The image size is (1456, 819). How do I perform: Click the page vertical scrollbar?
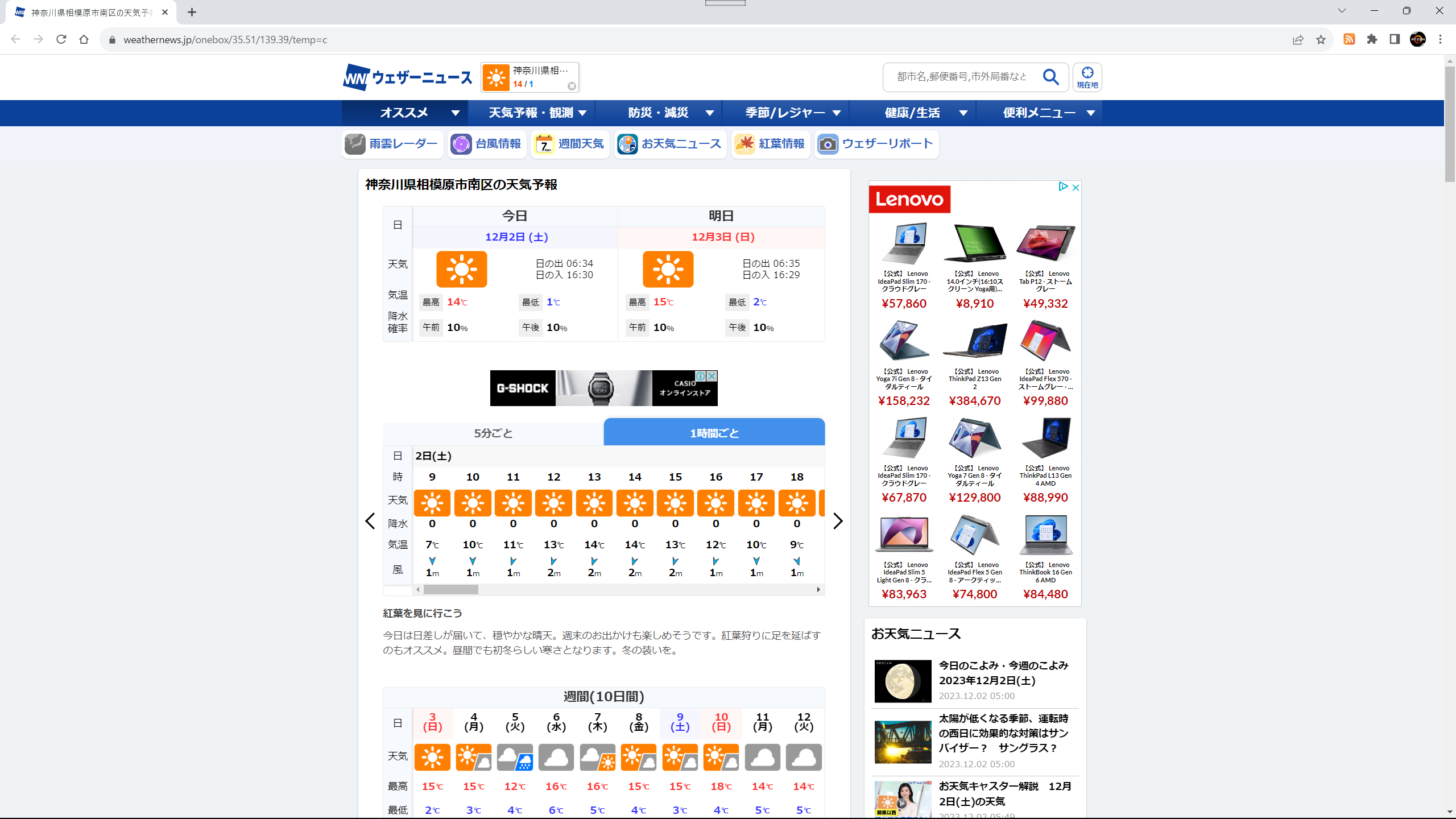[x=1450, y=124]
